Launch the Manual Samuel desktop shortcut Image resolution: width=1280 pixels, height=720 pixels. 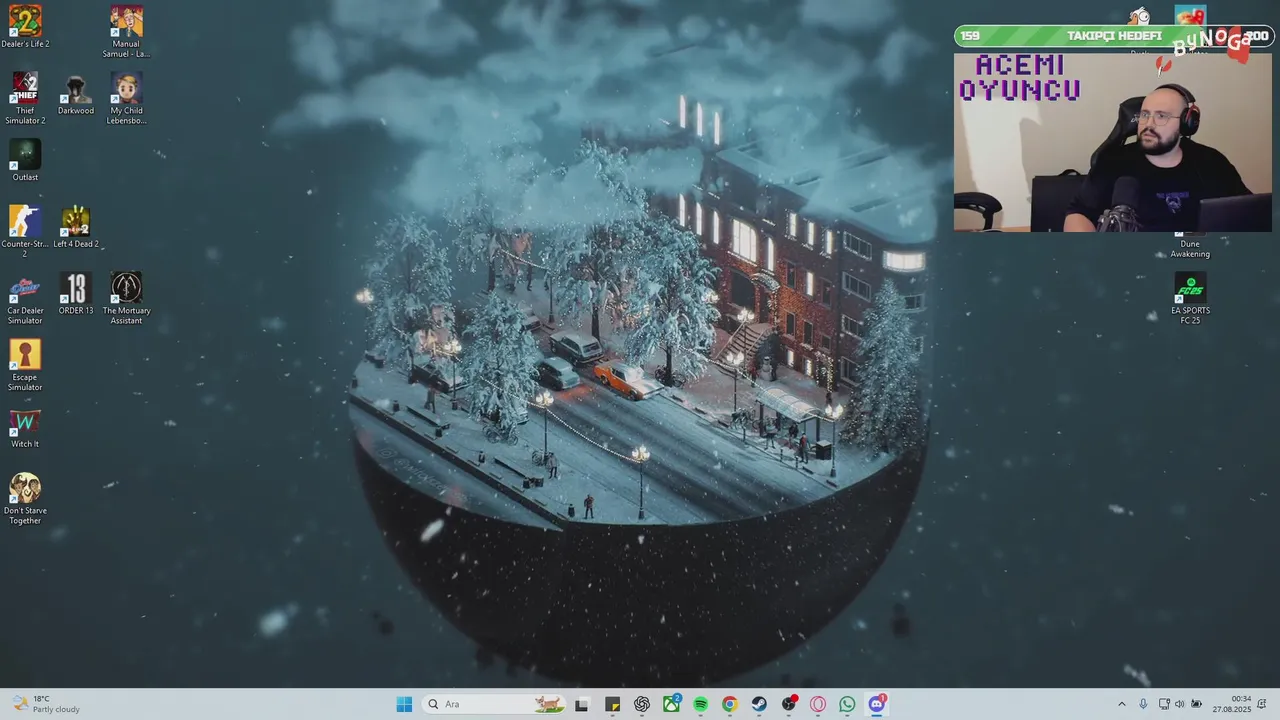[x=126, y=32]
